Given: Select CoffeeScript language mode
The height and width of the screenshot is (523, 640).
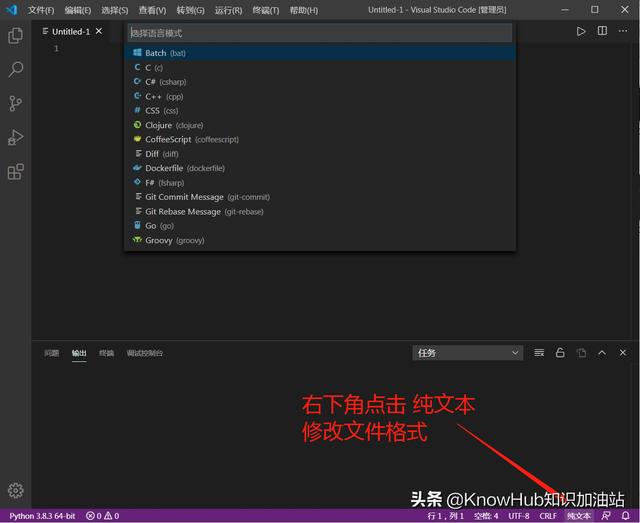Looking at the screenshot, I should point(320,139).
